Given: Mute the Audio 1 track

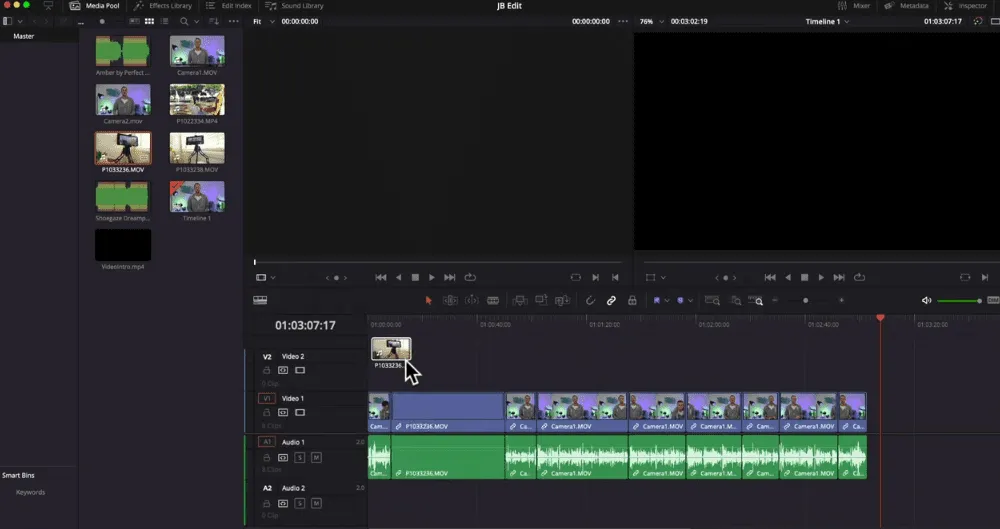Looking at the screenshot, I should [316, 457].
